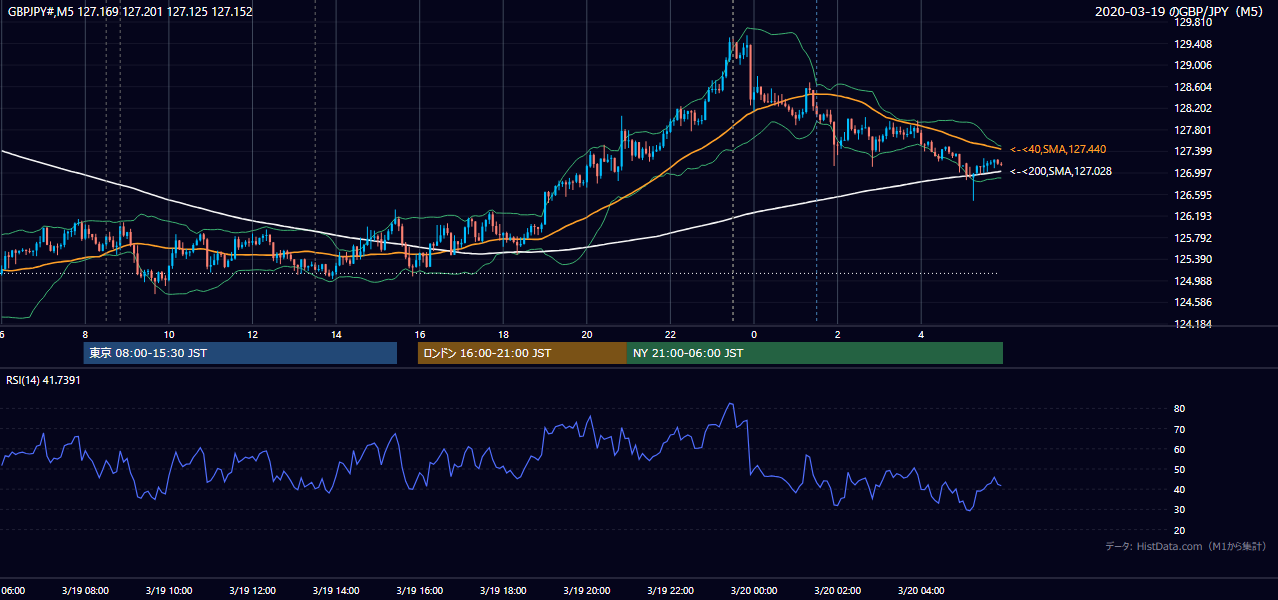This screenshot has height=600, width=1278.
Task: Click price axis value 125.792
Action: (x=1193, y=238)
